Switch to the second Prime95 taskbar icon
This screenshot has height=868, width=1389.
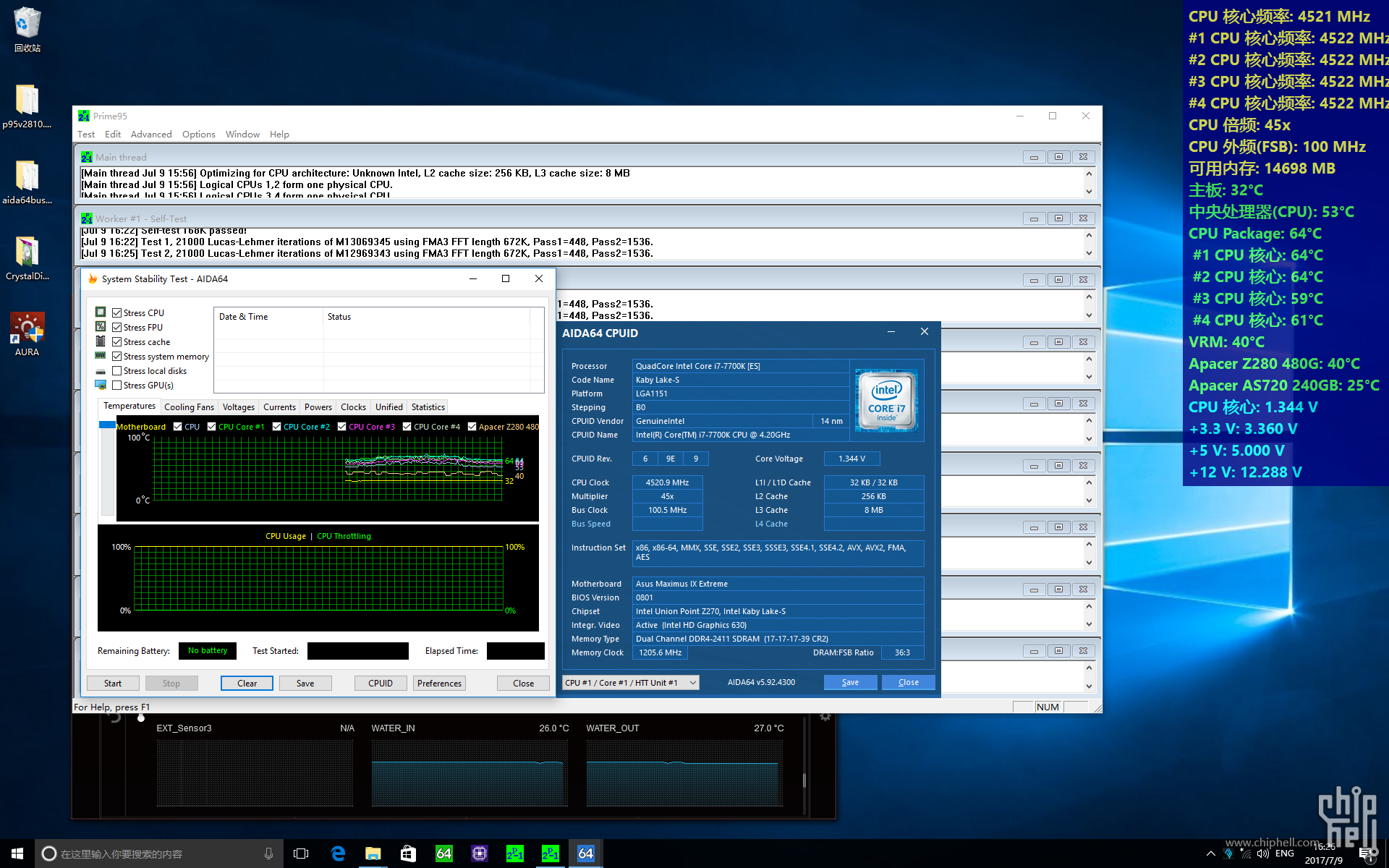(550, 854)
